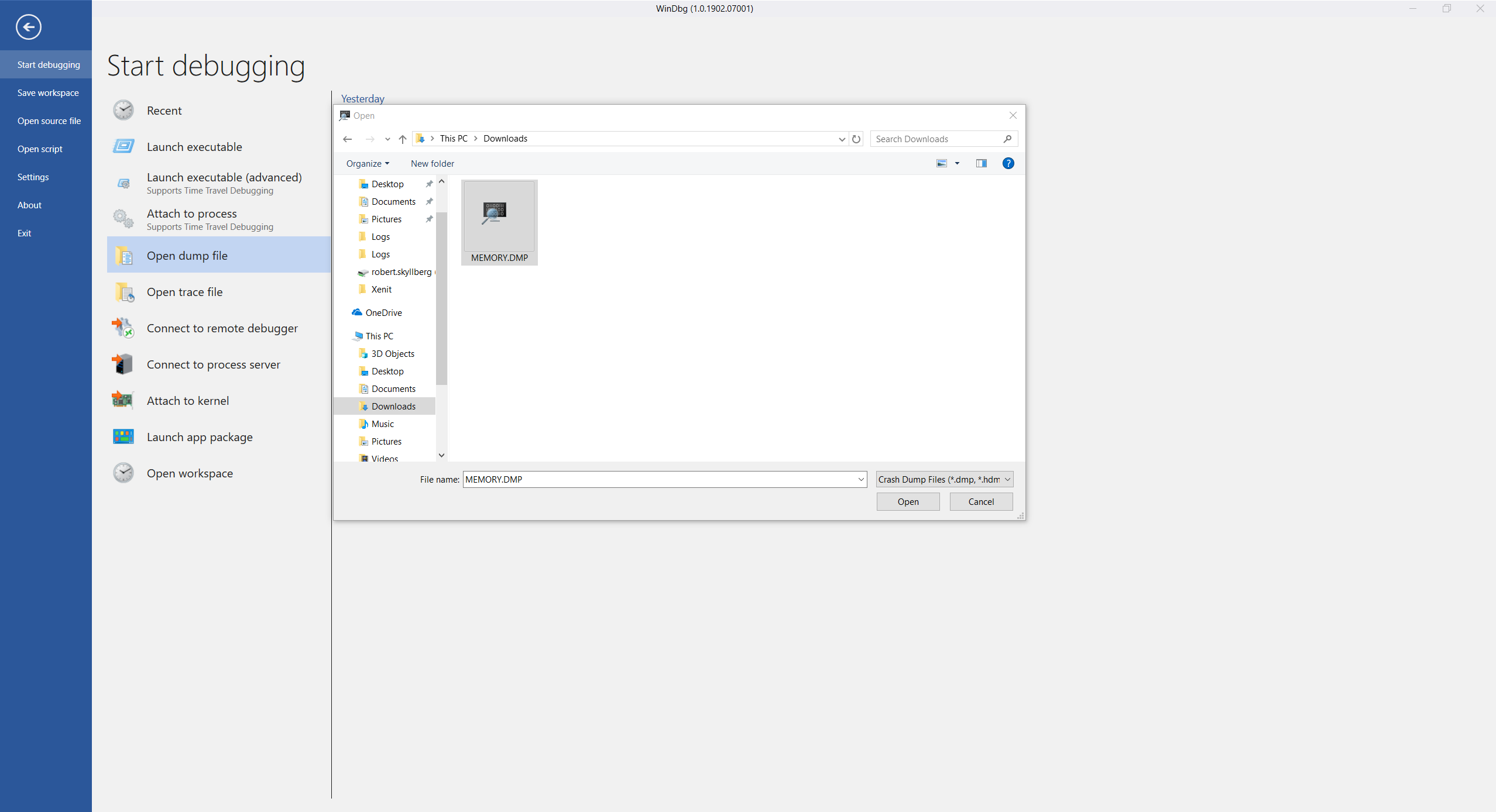This screenshot has width=1496, height=812.
Task: Select Open script in sidebar
Action: pos(40,149)
